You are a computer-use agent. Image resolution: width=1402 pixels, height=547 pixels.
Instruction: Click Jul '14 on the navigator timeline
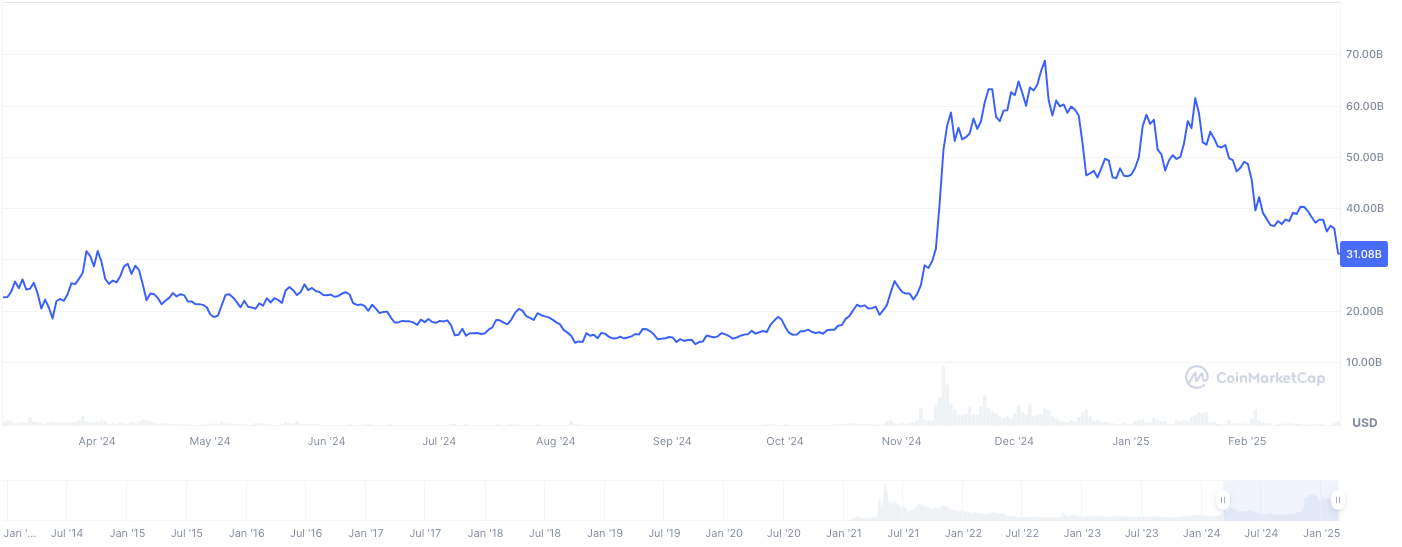coord(66,534)
